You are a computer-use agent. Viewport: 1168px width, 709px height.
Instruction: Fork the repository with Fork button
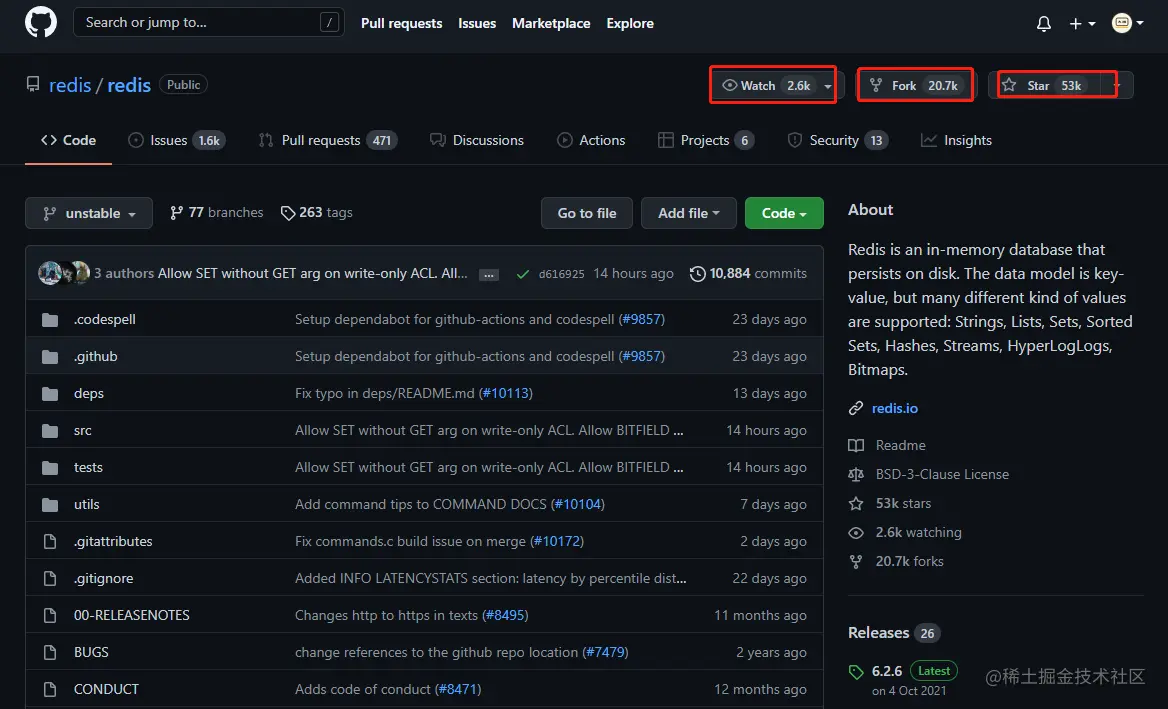[915, 86]
